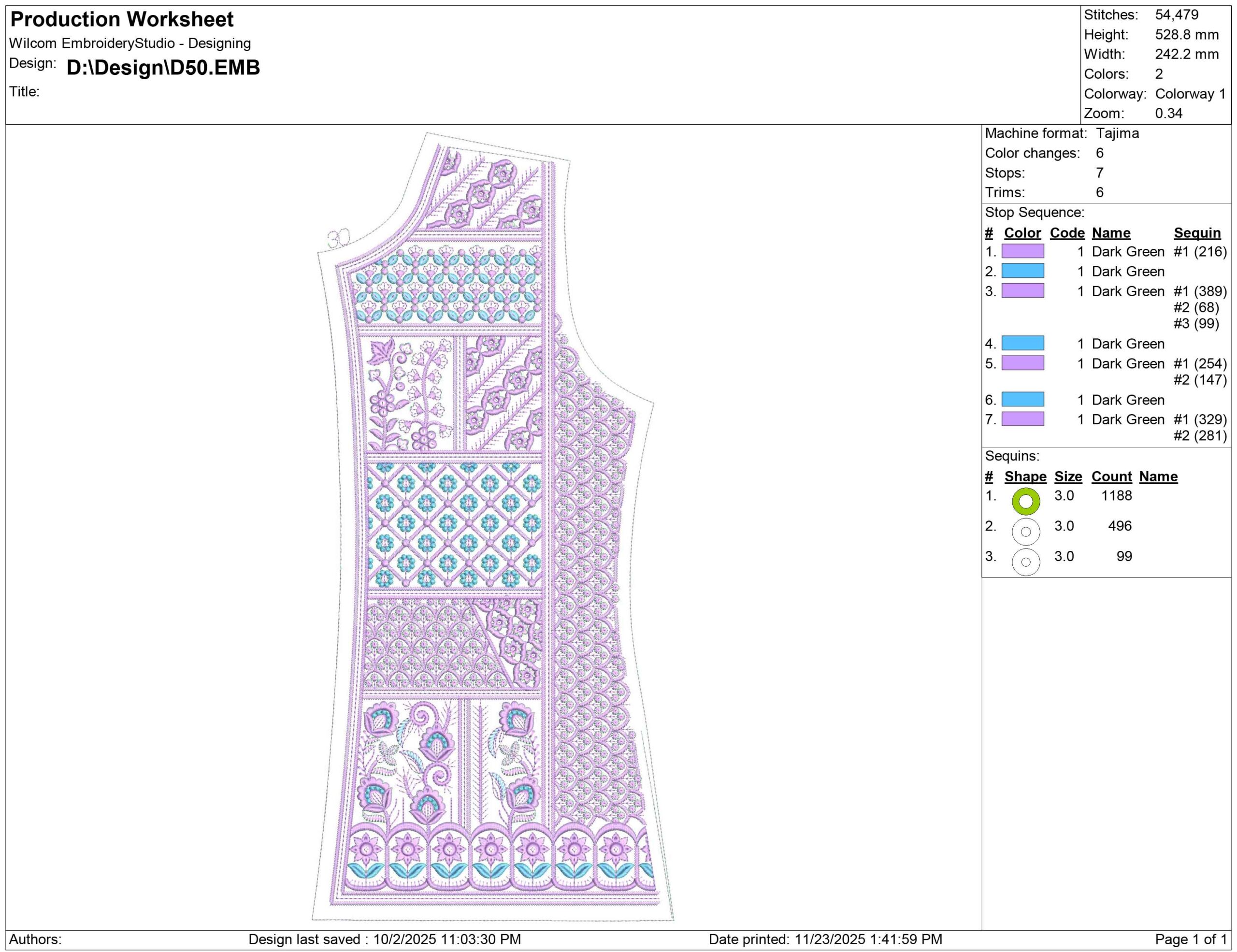Click the Production Worksheet title
1237x952 pixels.
[x=122, y=19]
